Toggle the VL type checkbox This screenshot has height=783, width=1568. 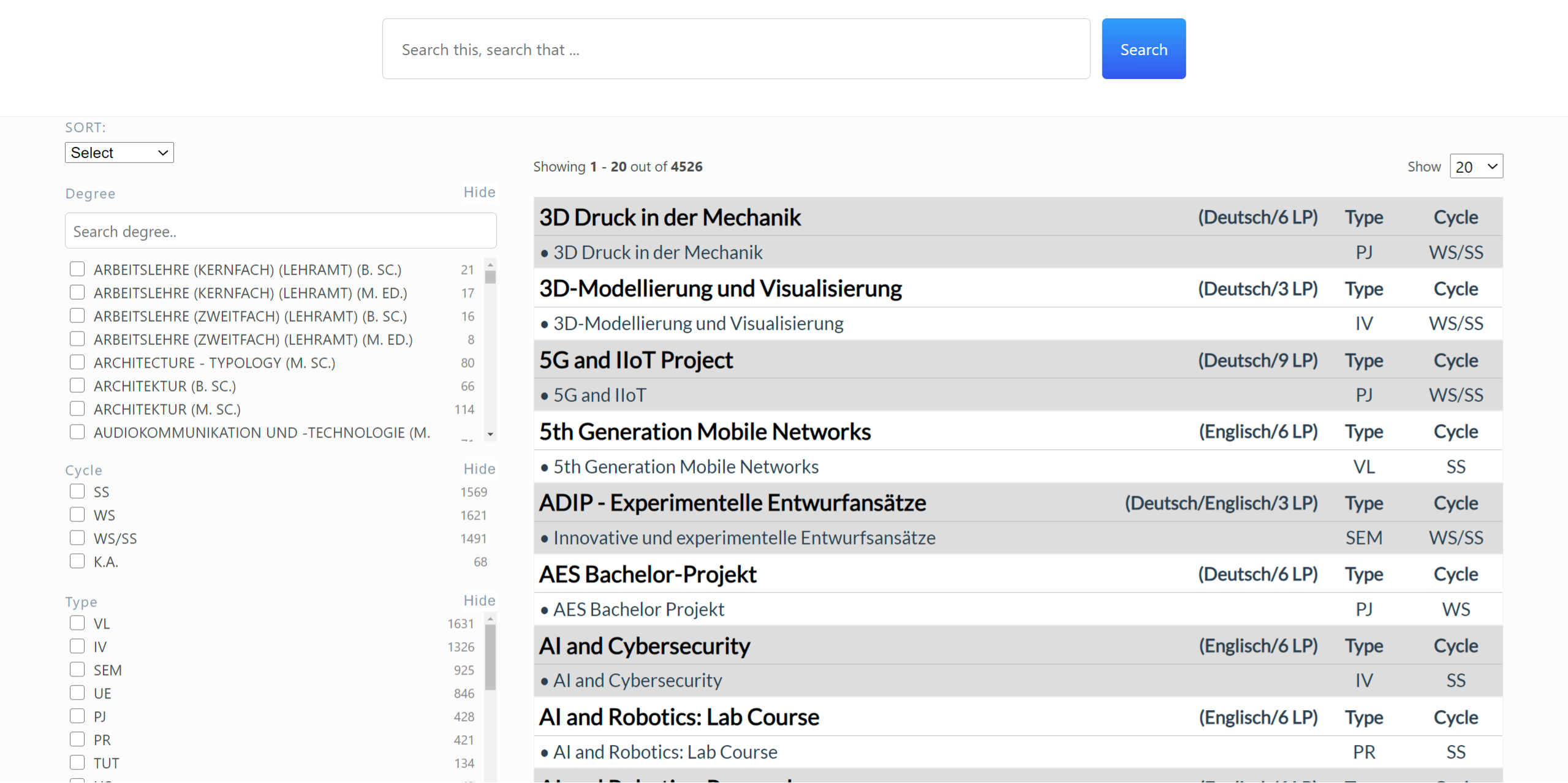click(x=77, y=624)
